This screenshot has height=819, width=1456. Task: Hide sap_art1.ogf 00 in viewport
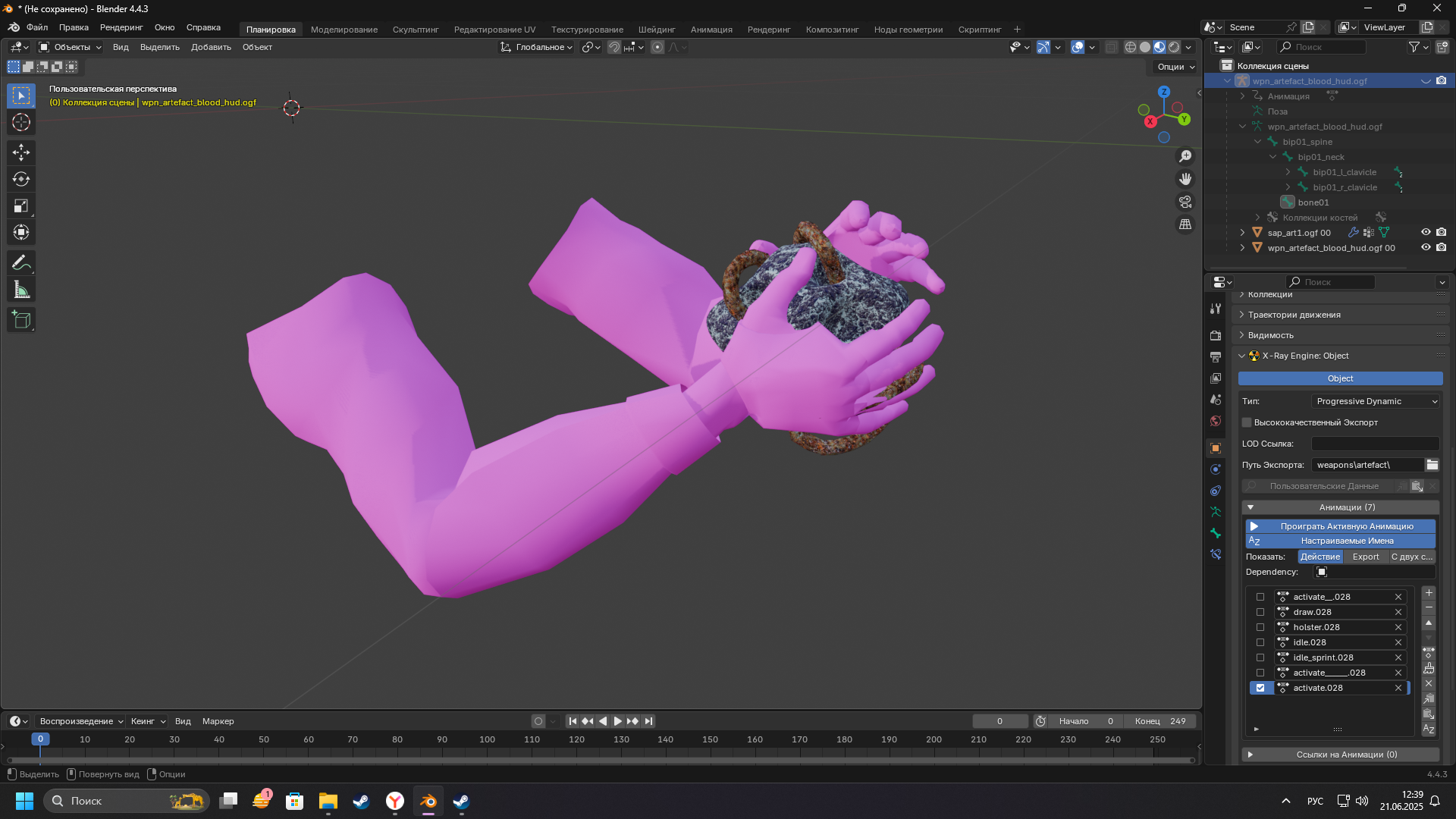coord(1426,233)
